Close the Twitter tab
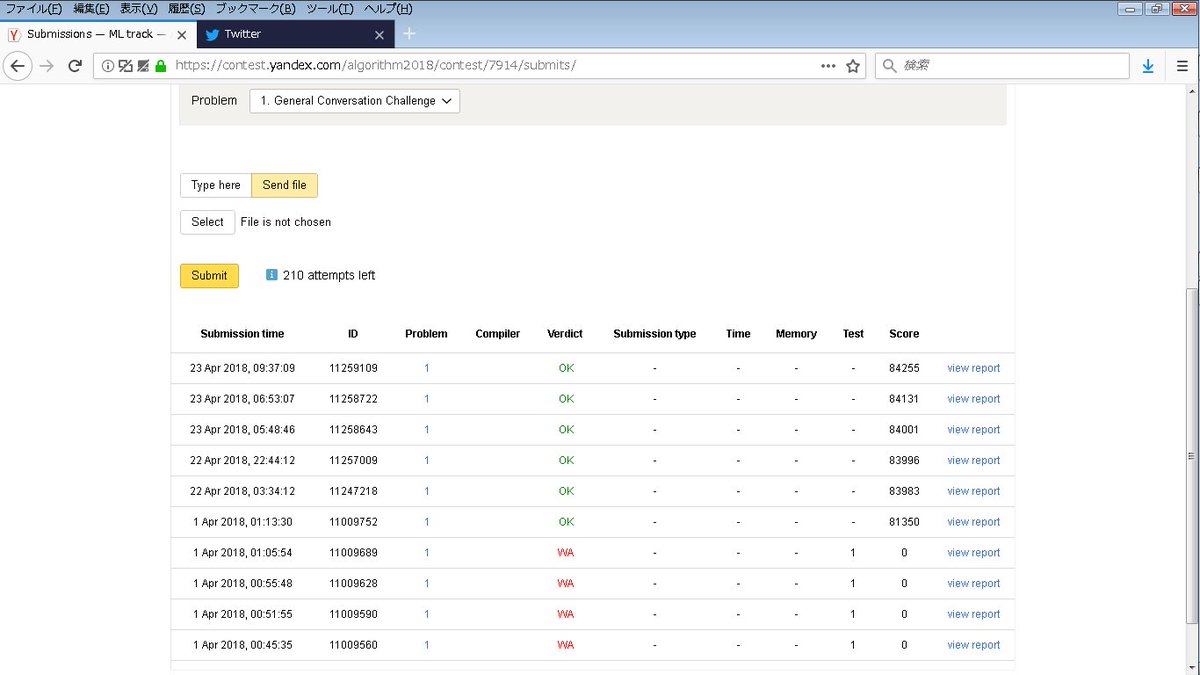The width and height of the screenshot is (1200, 675). [379, 34]
